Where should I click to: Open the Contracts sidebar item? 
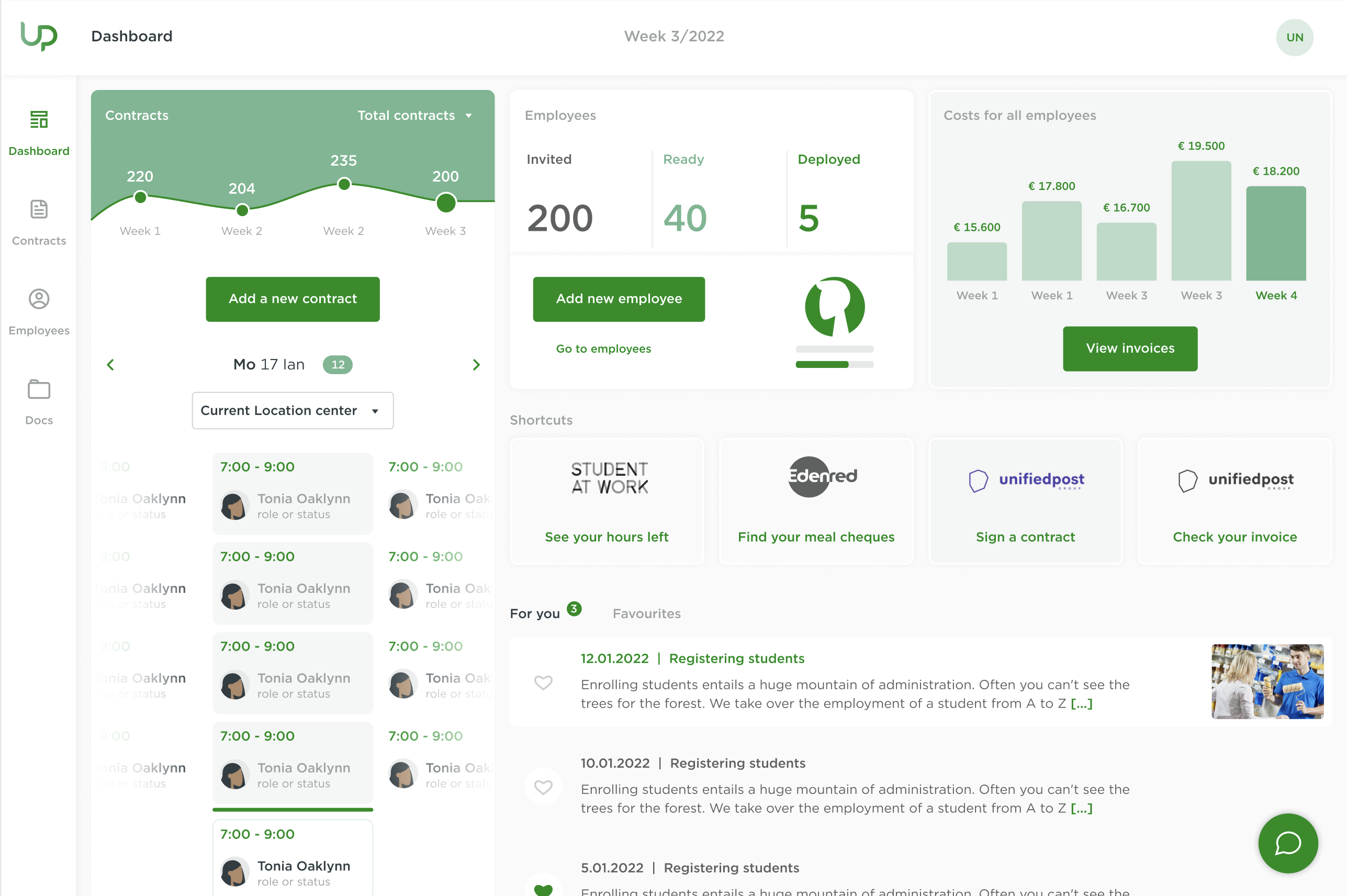coord(39,223)
